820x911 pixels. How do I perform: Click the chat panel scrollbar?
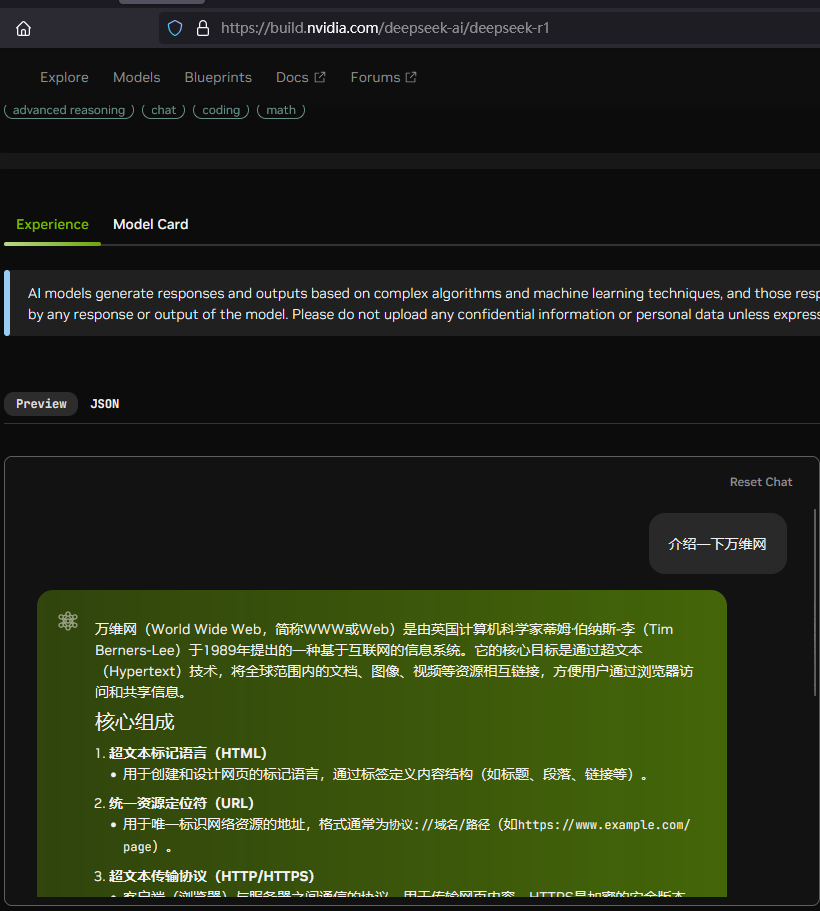815,602
